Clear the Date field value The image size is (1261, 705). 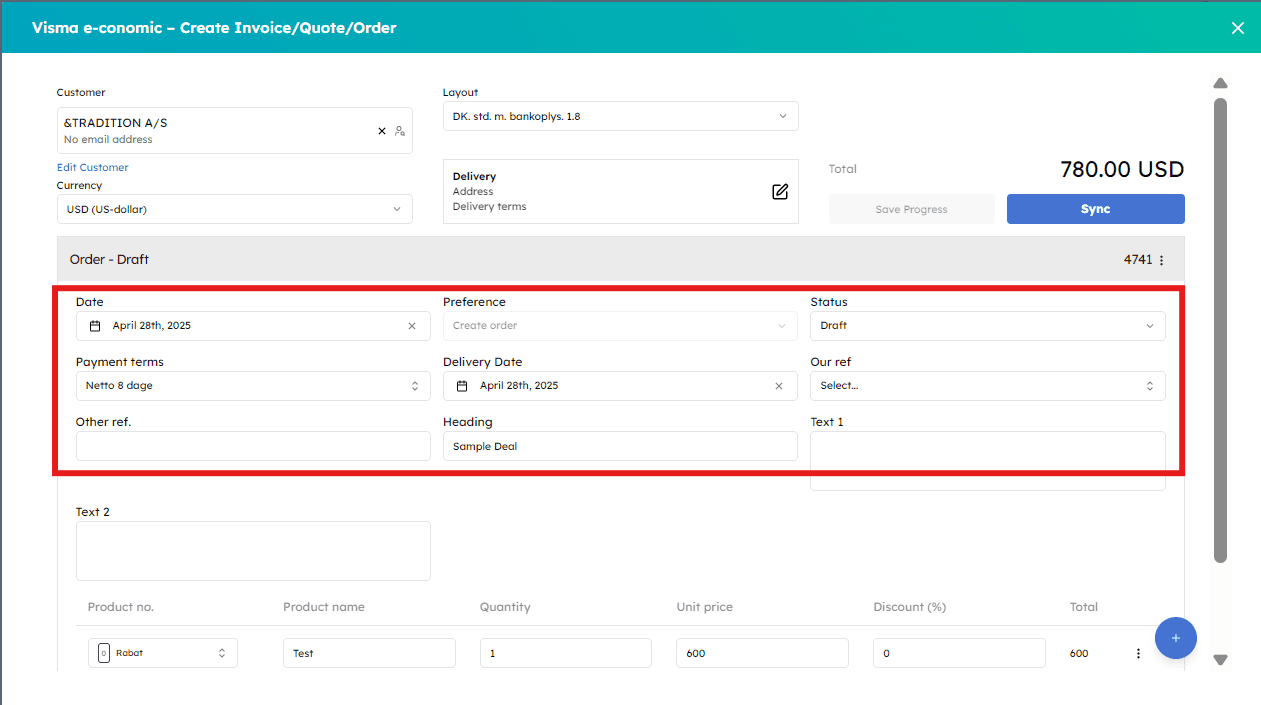(412, 326)
